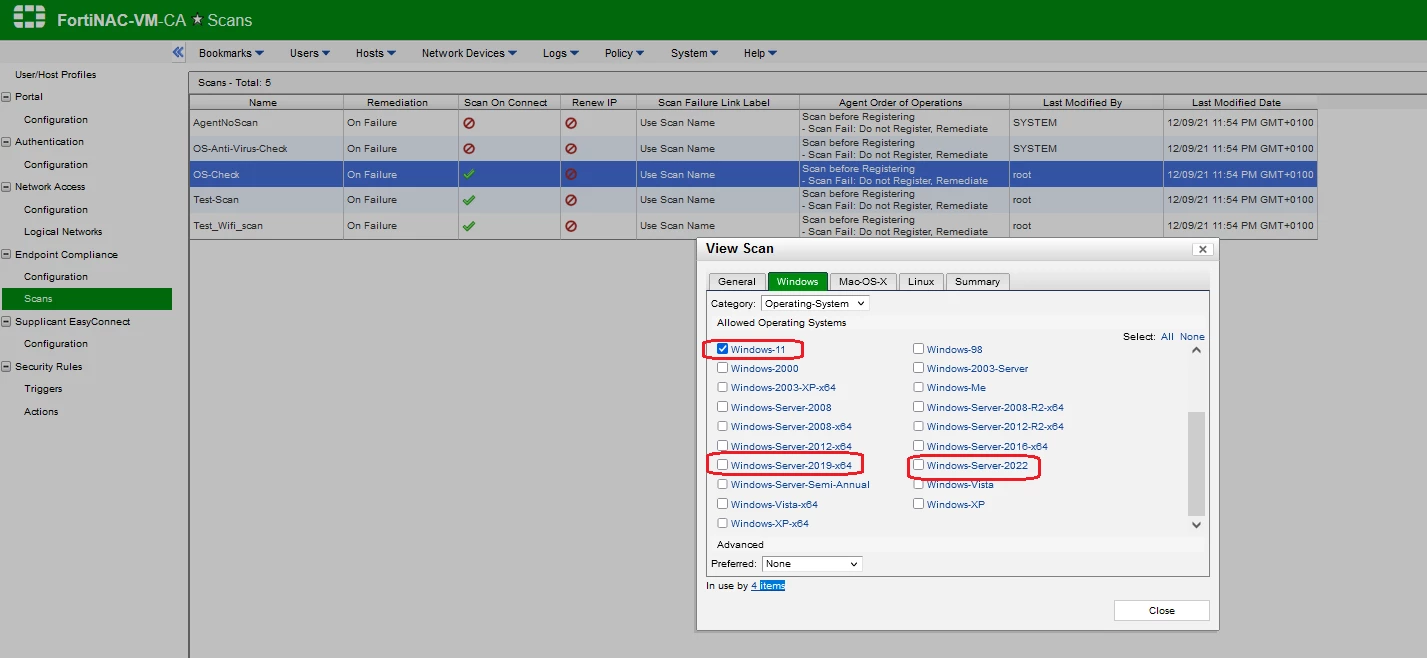Viewport: 1427px width, 658px height.
Task: Click Test_Wifi_scan's green Scan On Connect checkmark
Action: [x=469, y=226]
